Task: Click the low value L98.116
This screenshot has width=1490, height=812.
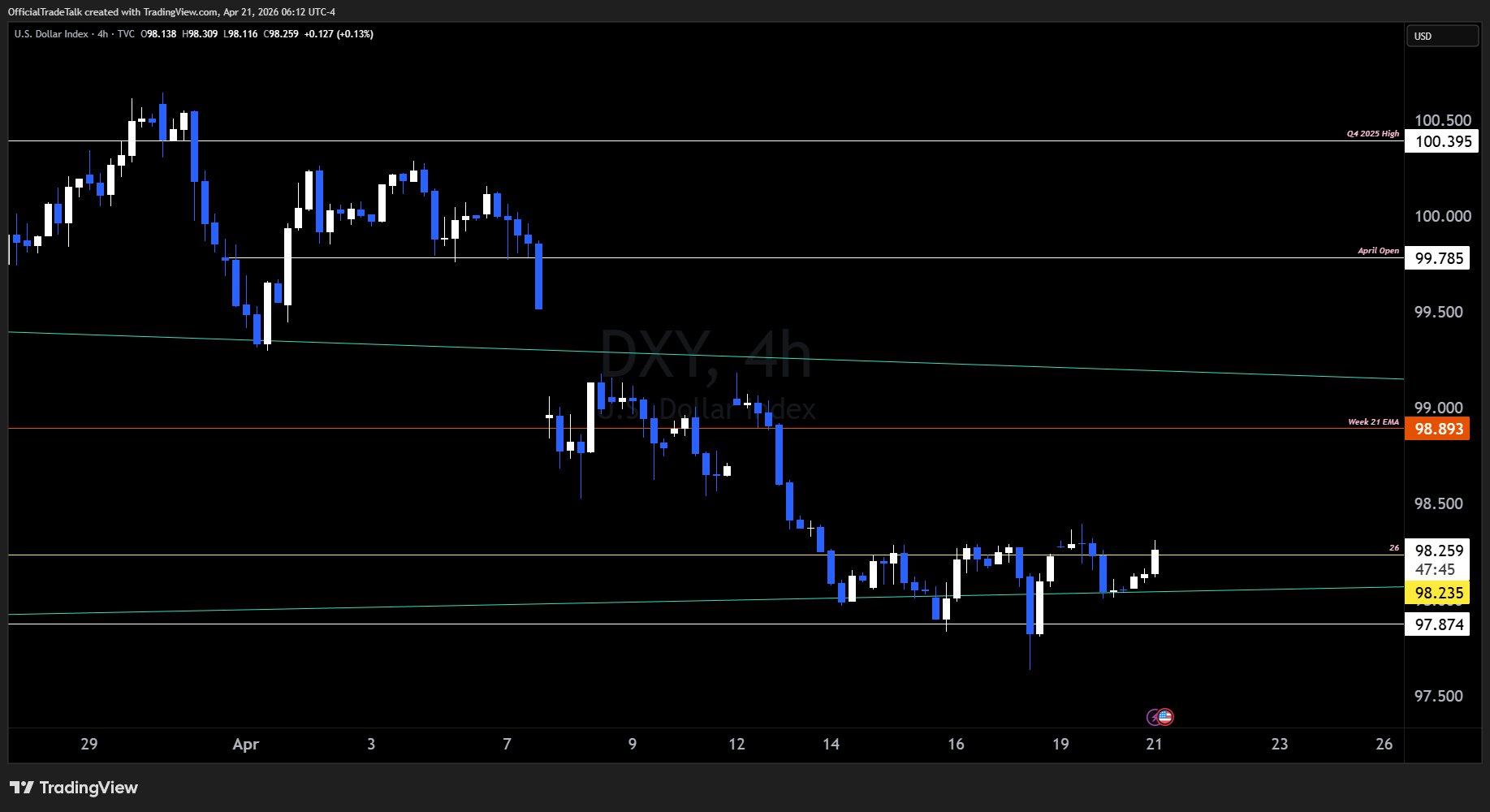Action: click(240, 34)
